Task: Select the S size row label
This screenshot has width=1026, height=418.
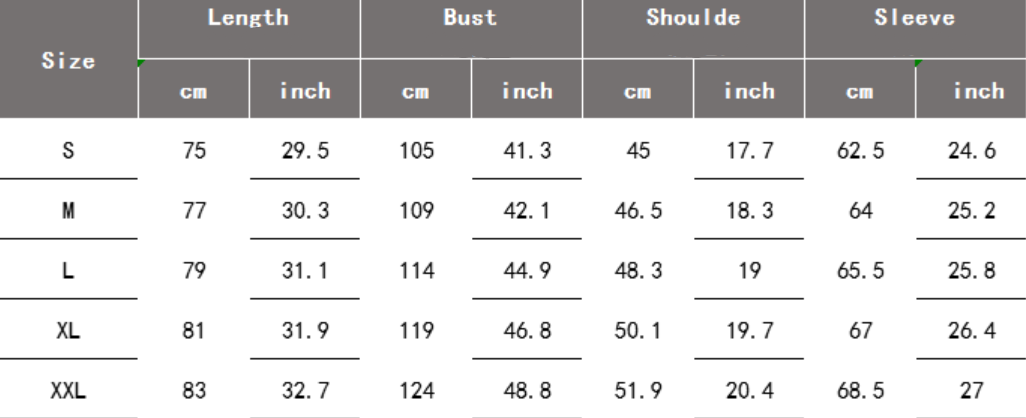Action: pos(67,152)
